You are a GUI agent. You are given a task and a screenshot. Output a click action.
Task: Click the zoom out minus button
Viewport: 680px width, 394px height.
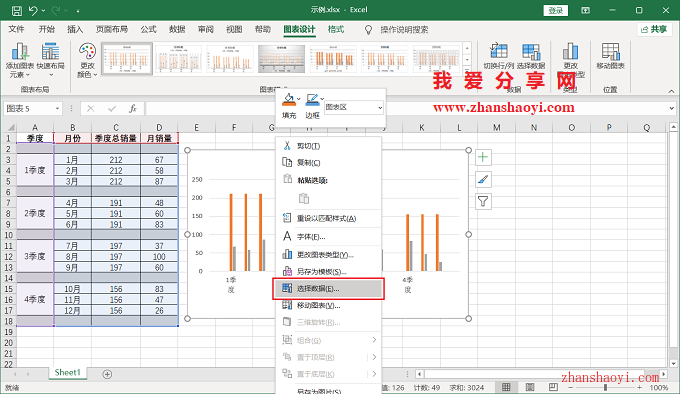click(x=571, y=387)
